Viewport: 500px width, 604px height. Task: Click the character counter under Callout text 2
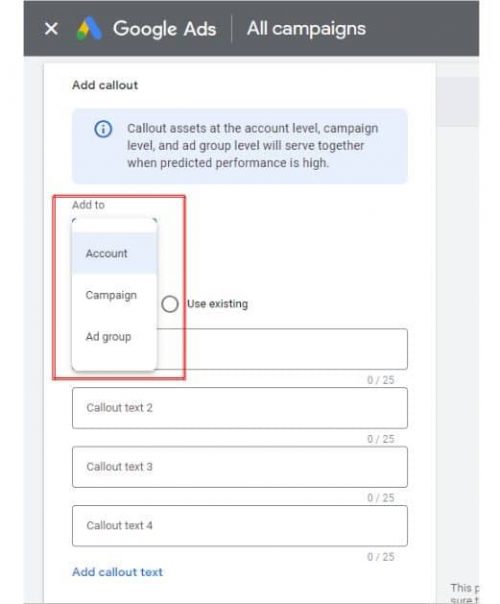click(x=381, y=439)
